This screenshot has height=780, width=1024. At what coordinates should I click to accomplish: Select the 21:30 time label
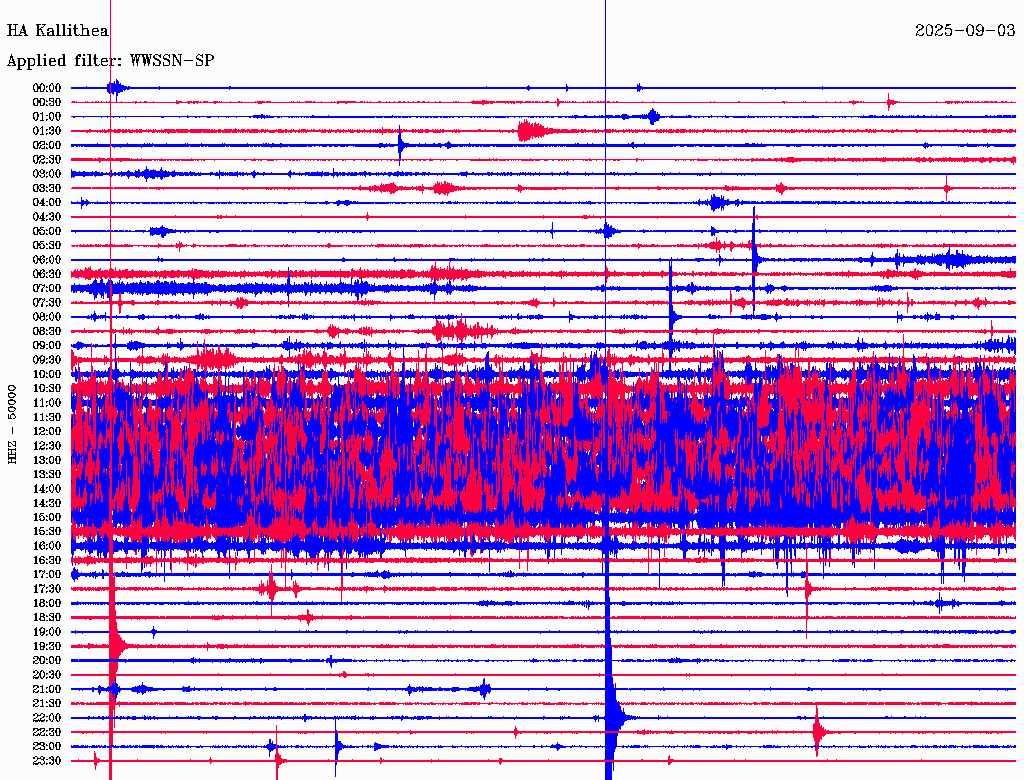47,704
